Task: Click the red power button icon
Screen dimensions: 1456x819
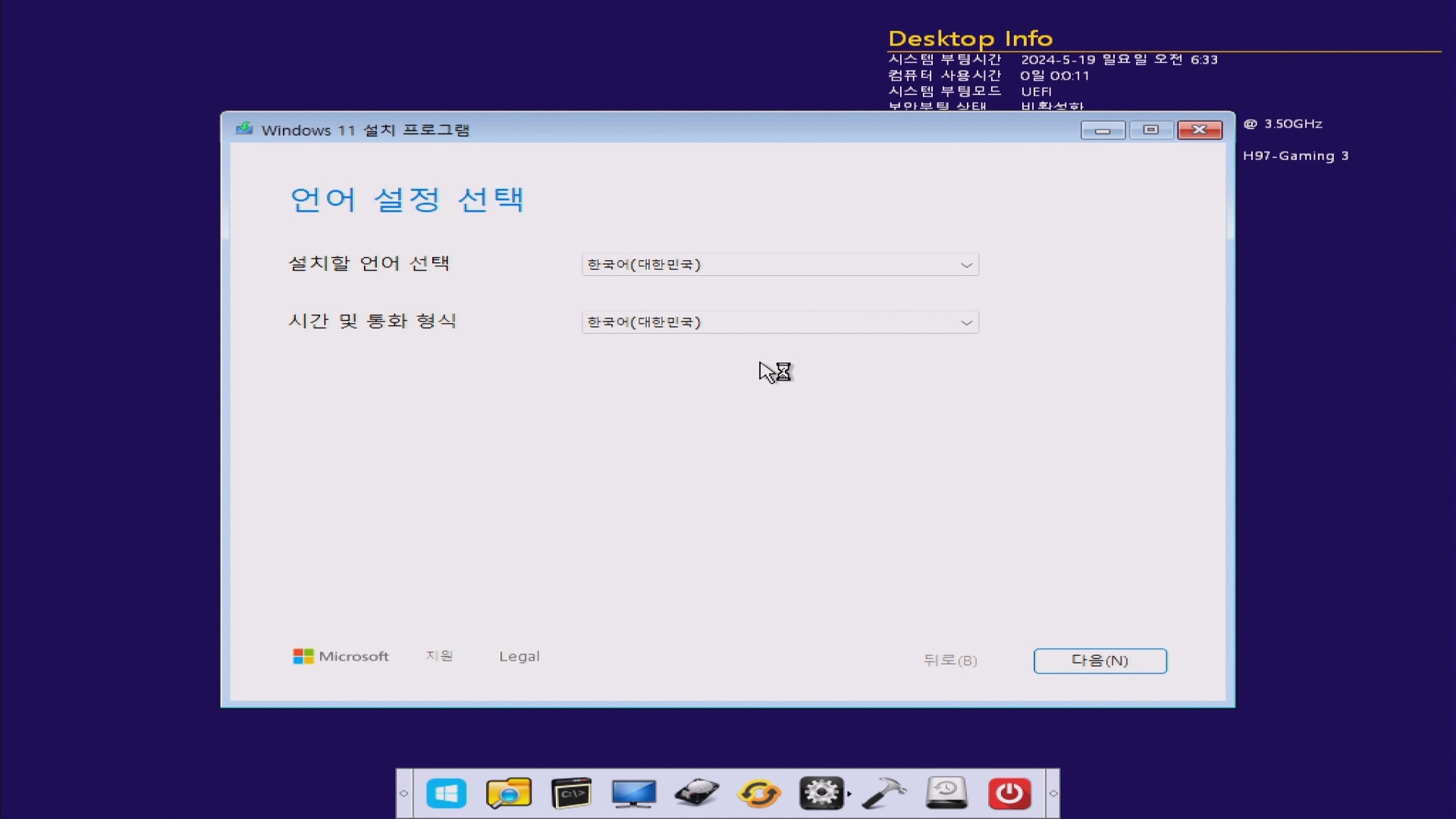Action: click(1009, 793)
